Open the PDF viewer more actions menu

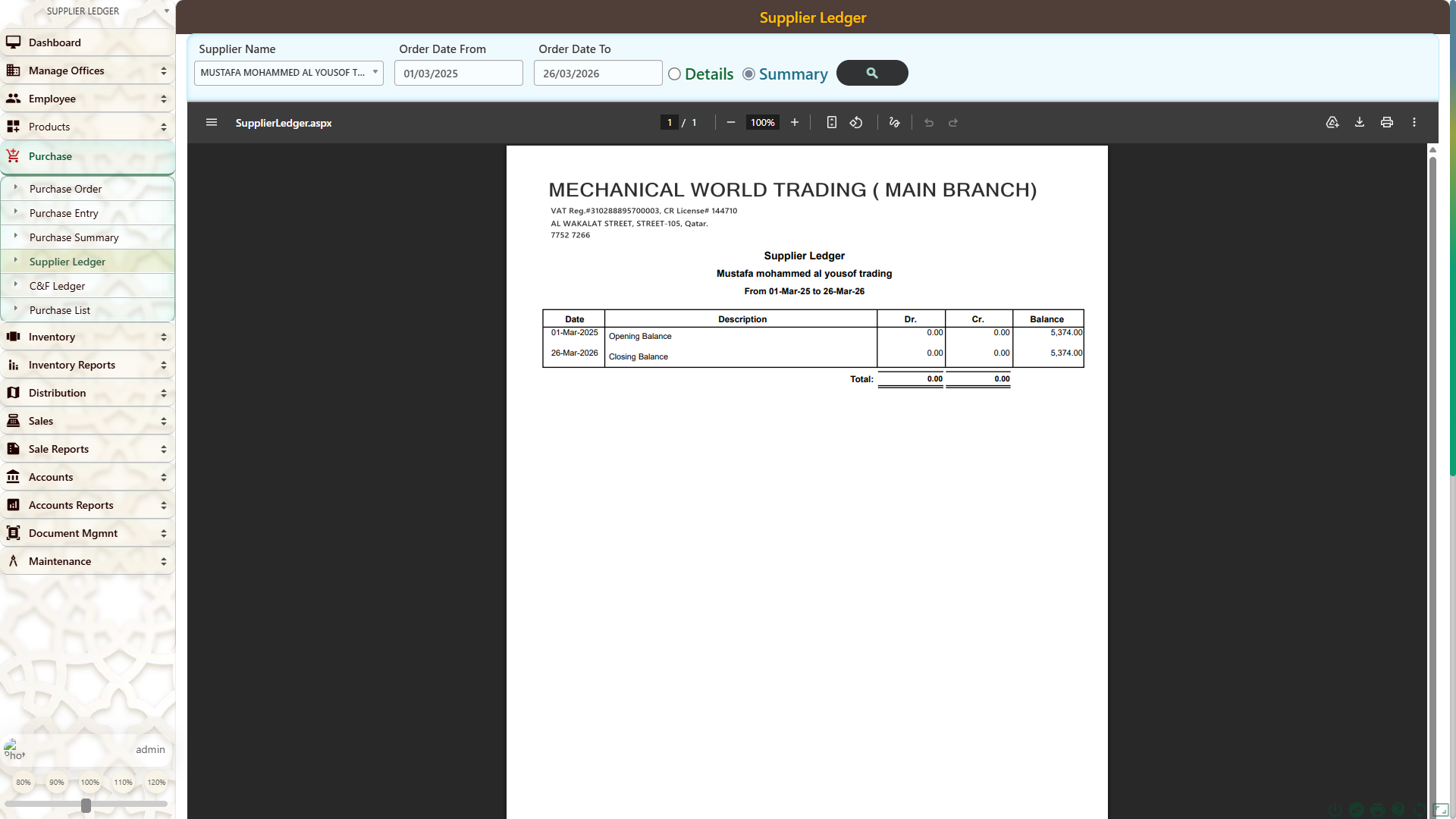pos(1414,122)
